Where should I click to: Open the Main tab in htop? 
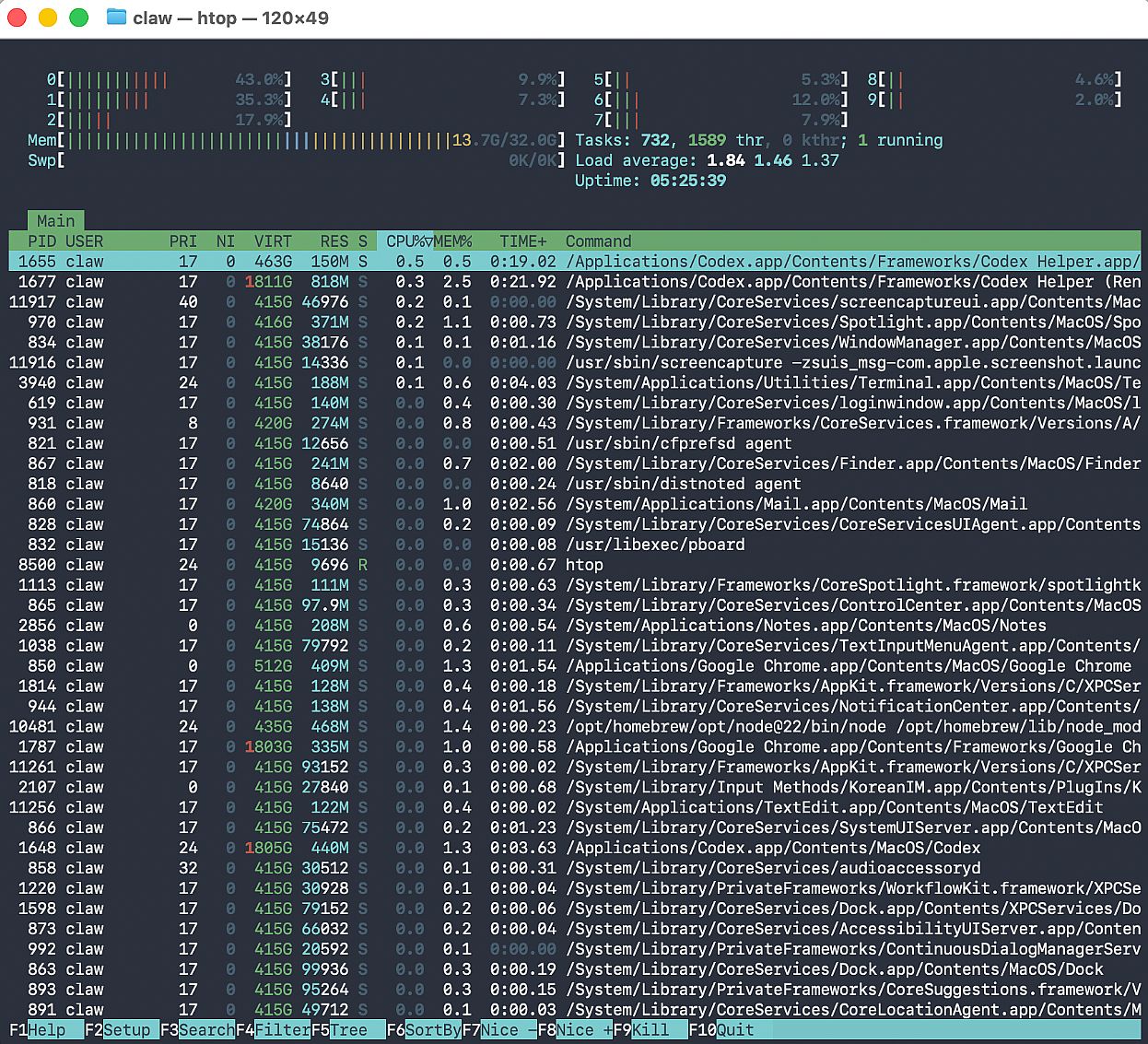point(55,221)
